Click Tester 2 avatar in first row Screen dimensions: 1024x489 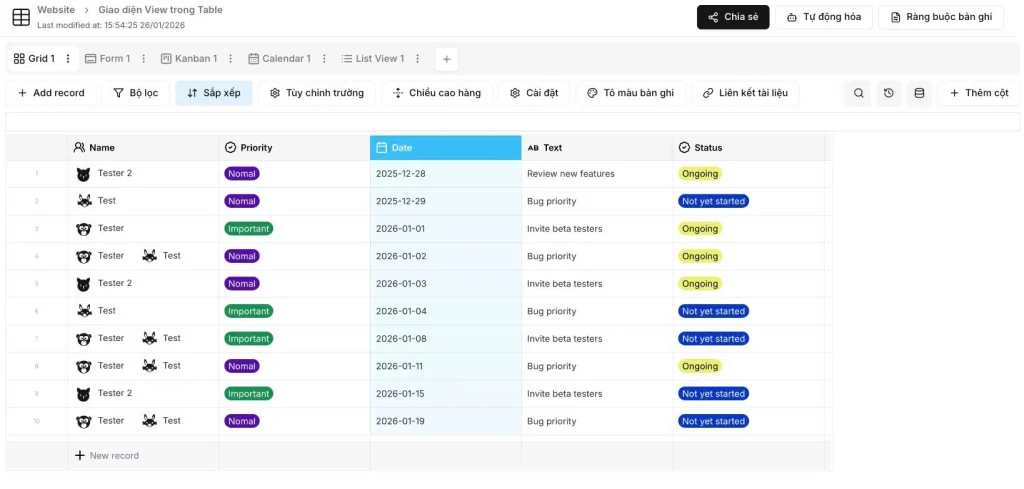(84, 174)
